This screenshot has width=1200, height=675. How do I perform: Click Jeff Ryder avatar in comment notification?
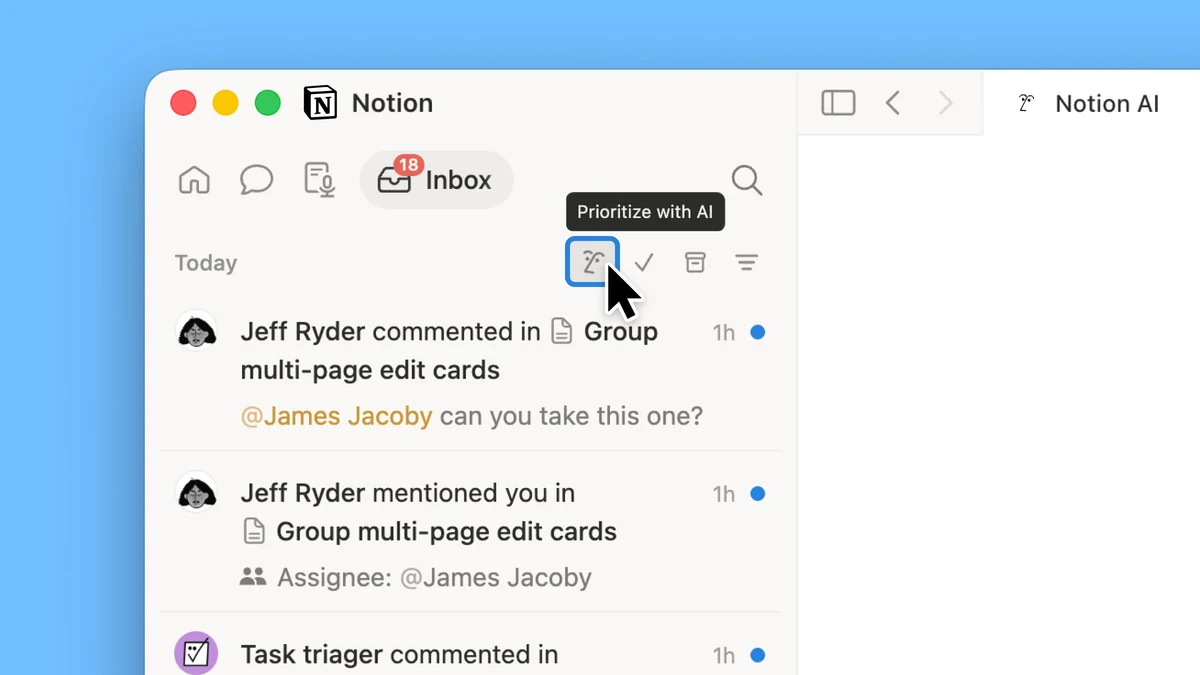[197, 331]
